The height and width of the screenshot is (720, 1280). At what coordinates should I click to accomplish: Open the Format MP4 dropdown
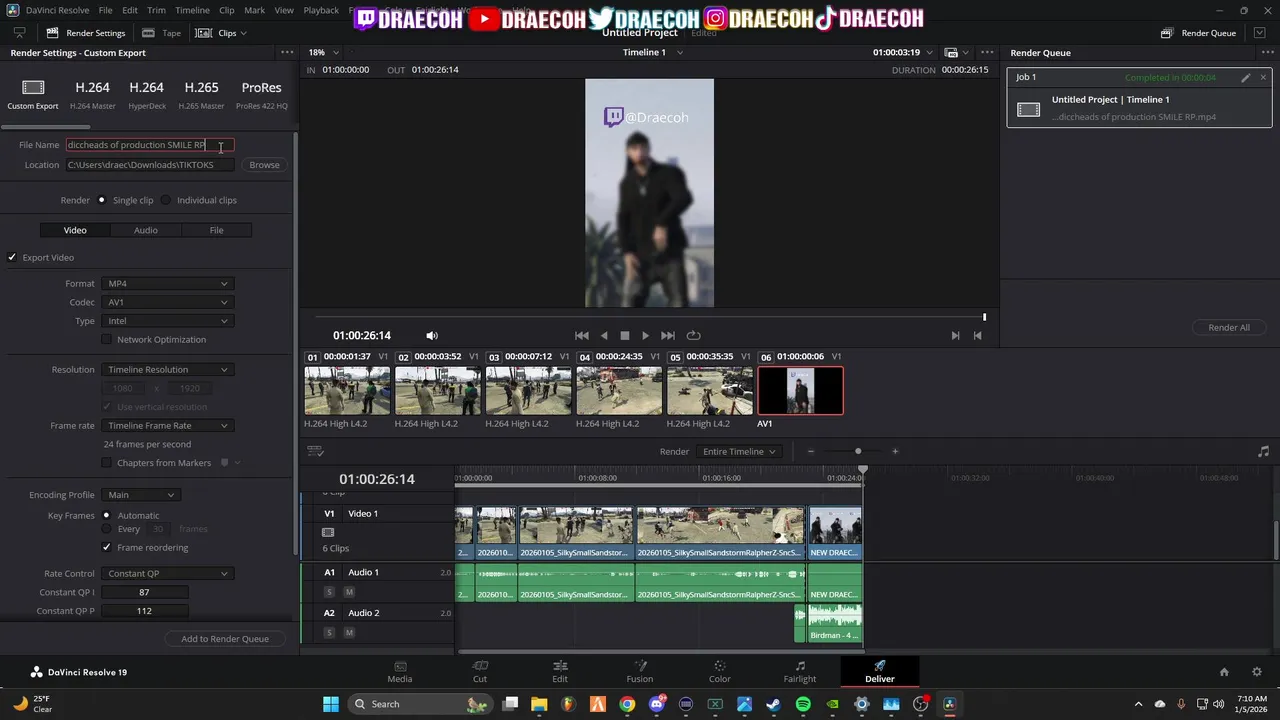(168, 284)
